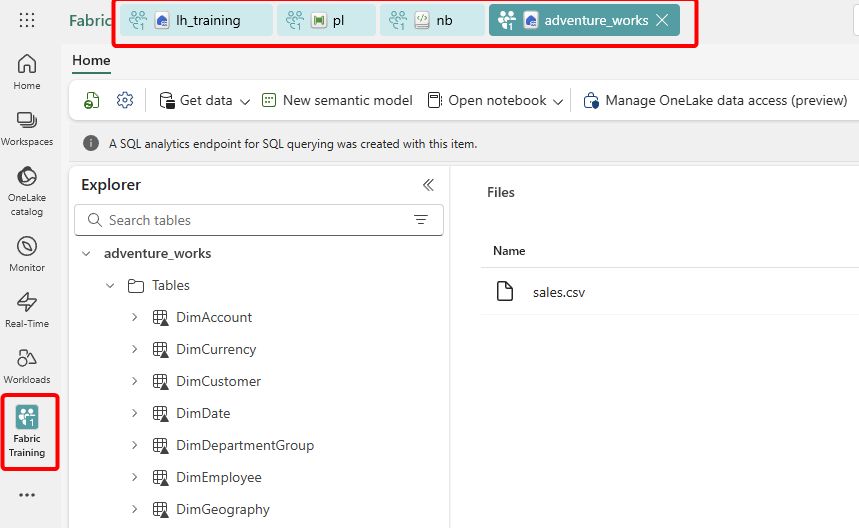Click the adventure_works root label
Viewport: 859px width, 528px height.
(x=157, y=254)
